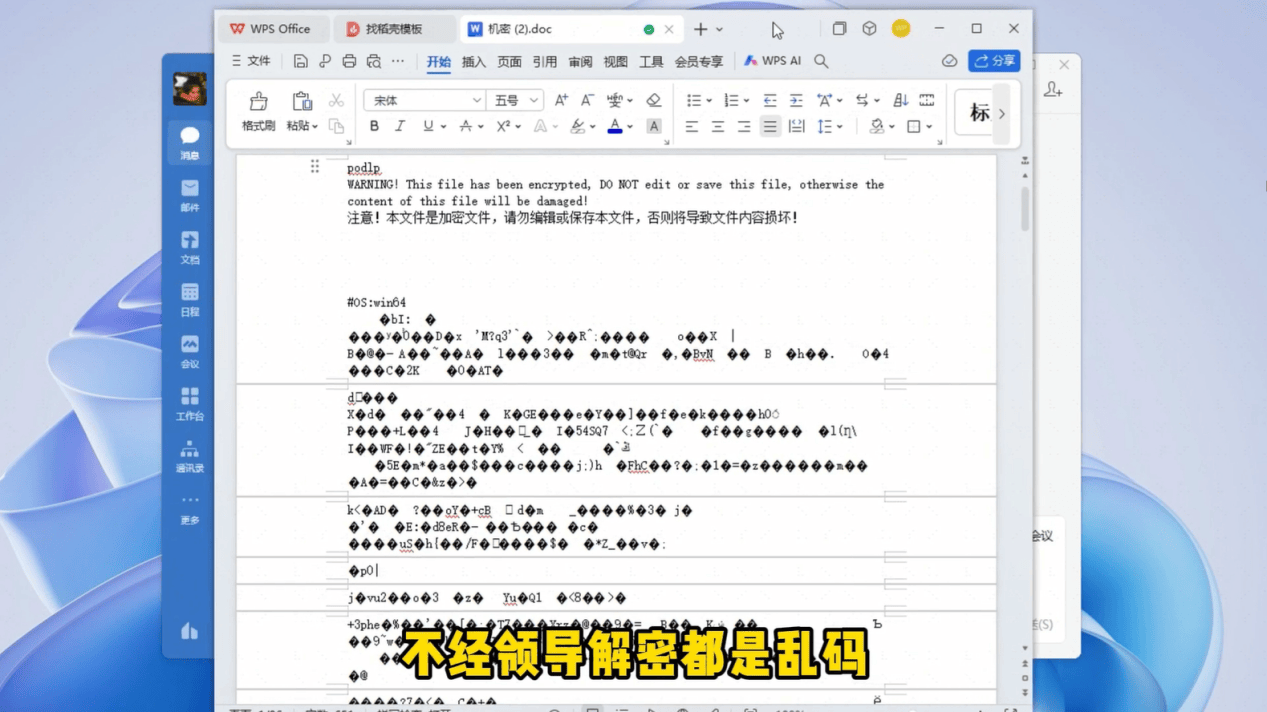The image size is (1267, 712).
Task: Add a new tab with the plus button
Action: pos(701,30)
